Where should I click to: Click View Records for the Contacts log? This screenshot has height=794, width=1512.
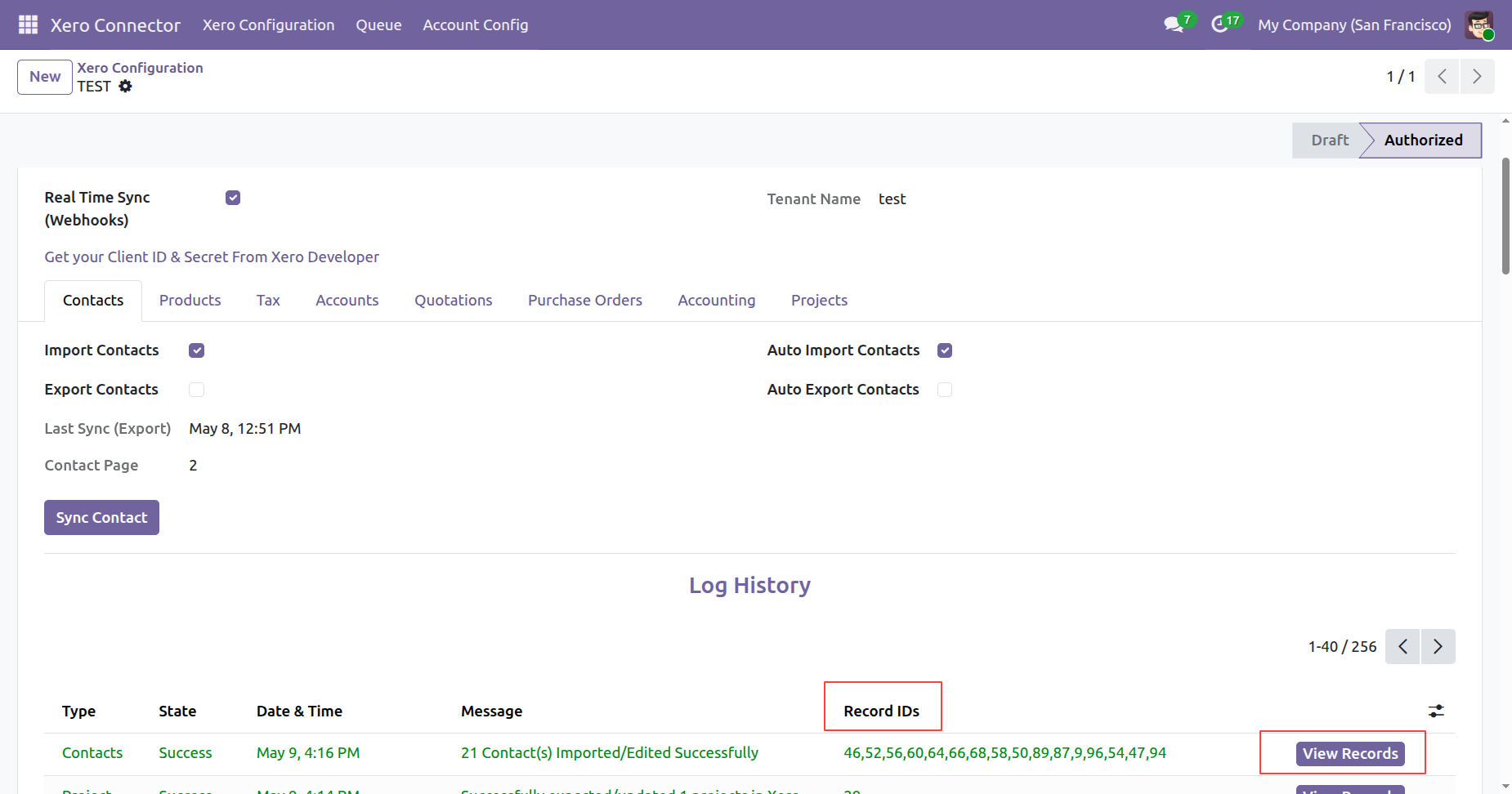click(x=1350, y=754)
